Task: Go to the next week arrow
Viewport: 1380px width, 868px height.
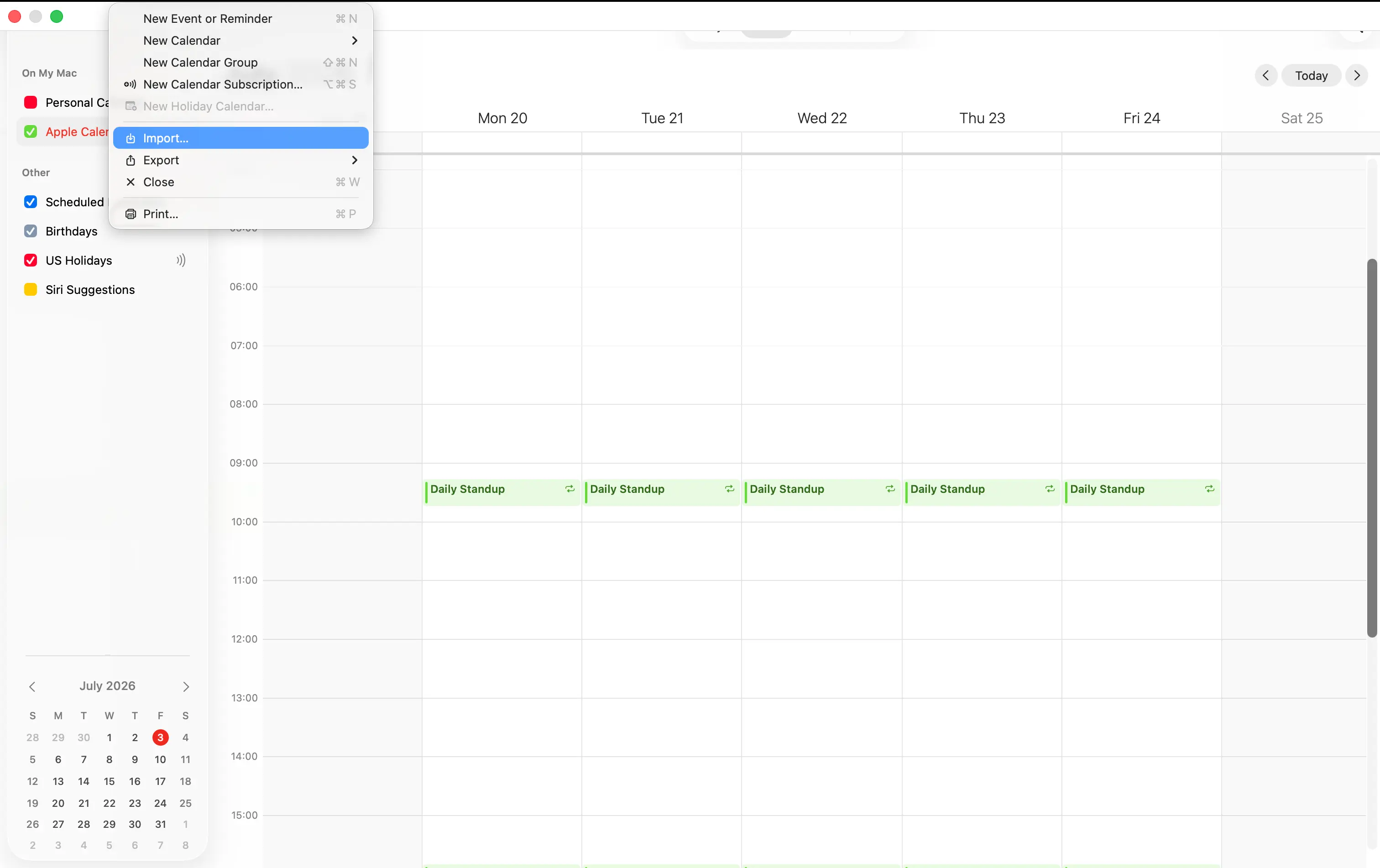Action: 1357,75
